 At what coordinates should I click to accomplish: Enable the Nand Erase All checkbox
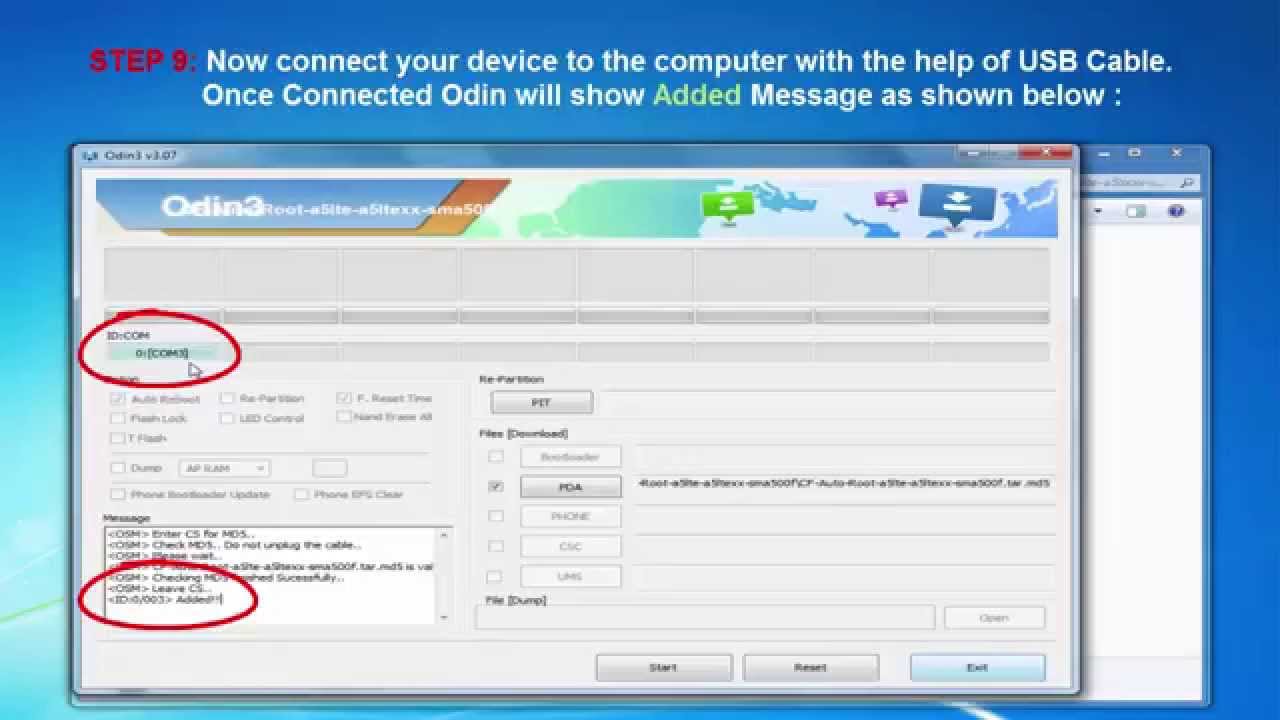(x=344, y=416)
